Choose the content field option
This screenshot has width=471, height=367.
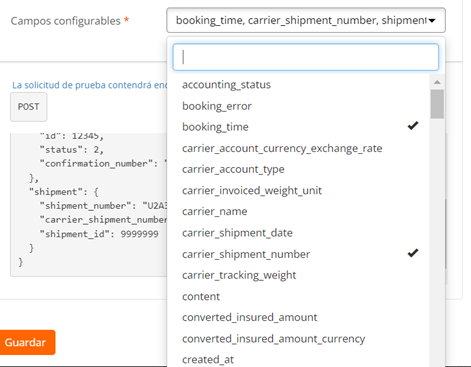coord(299,296)
